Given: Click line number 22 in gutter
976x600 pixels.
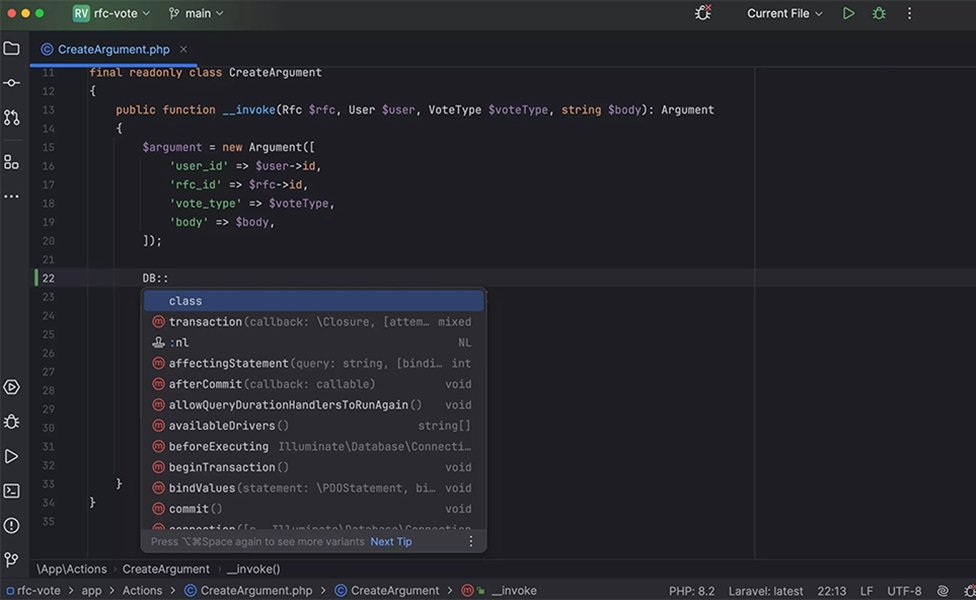Looking at the screenshot, I should [x=48, y=278].
